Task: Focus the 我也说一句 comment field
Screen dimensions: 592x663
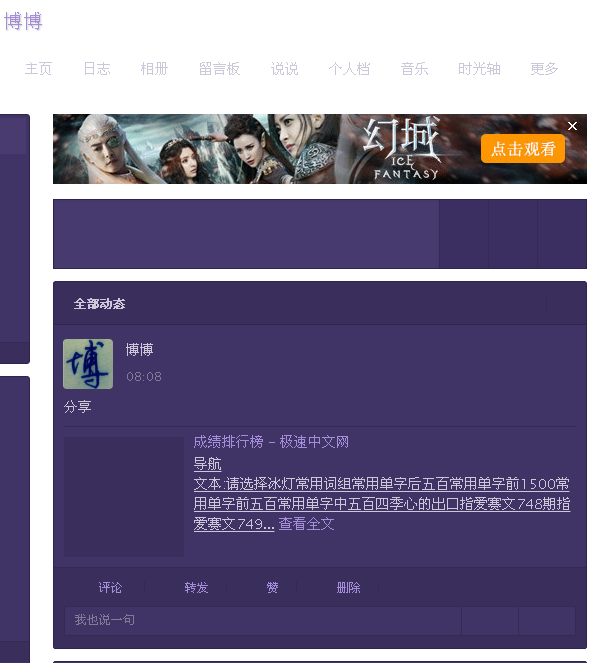Action: 263,620
